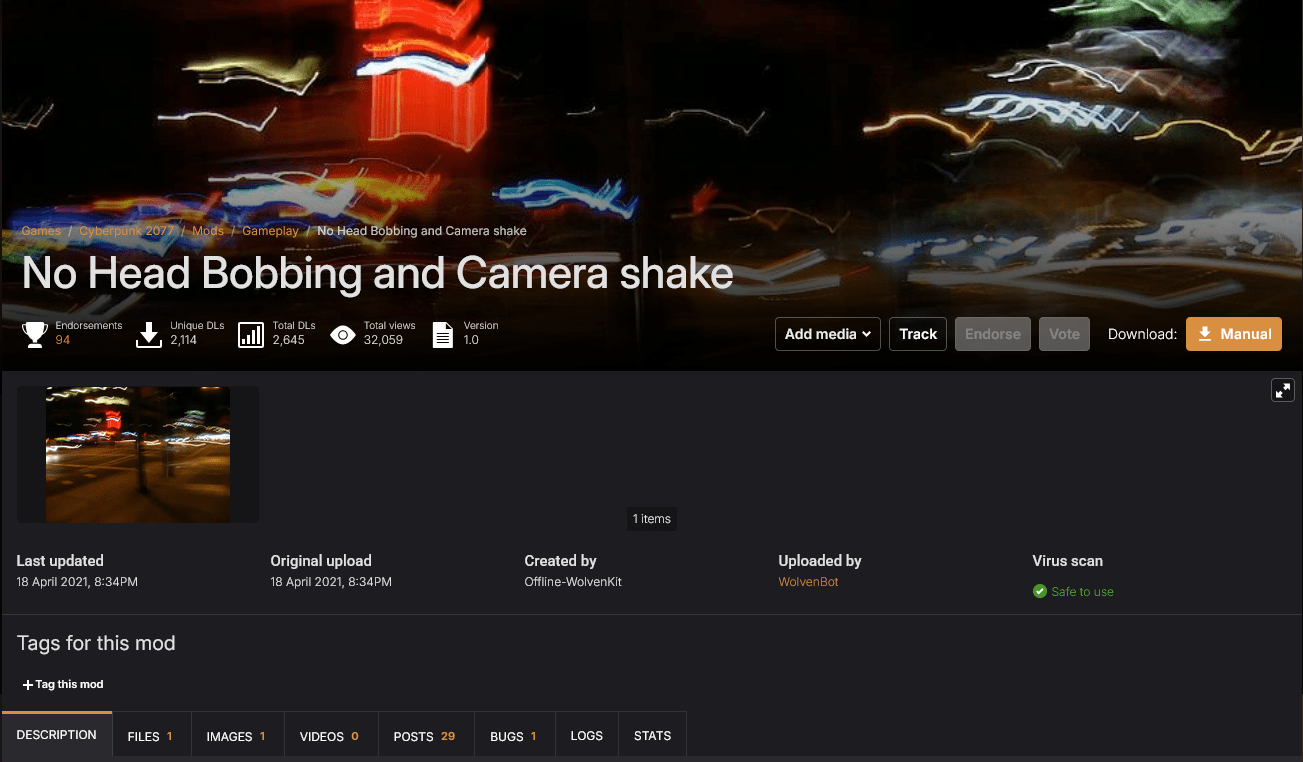Click the Unique DLs value 2,114
1303x762 pixels.
click(184, 341)
